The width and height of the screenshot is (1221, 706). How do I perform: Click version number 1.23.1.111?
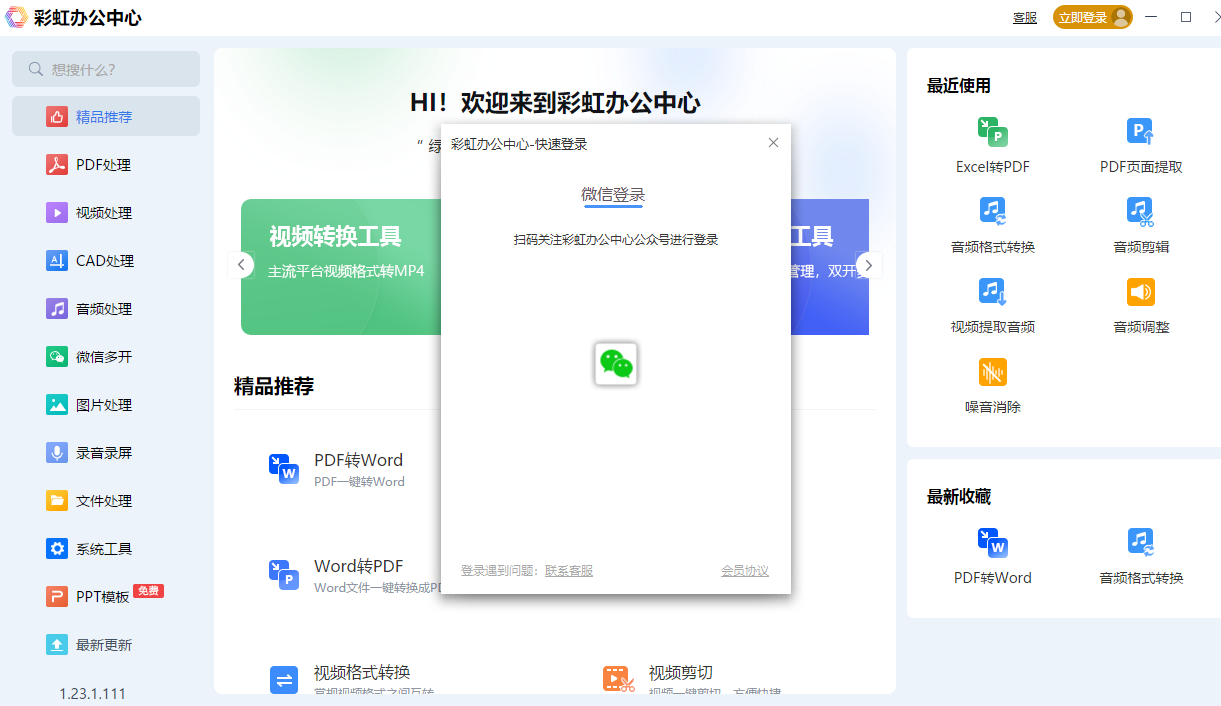click(x=92, y=693)
